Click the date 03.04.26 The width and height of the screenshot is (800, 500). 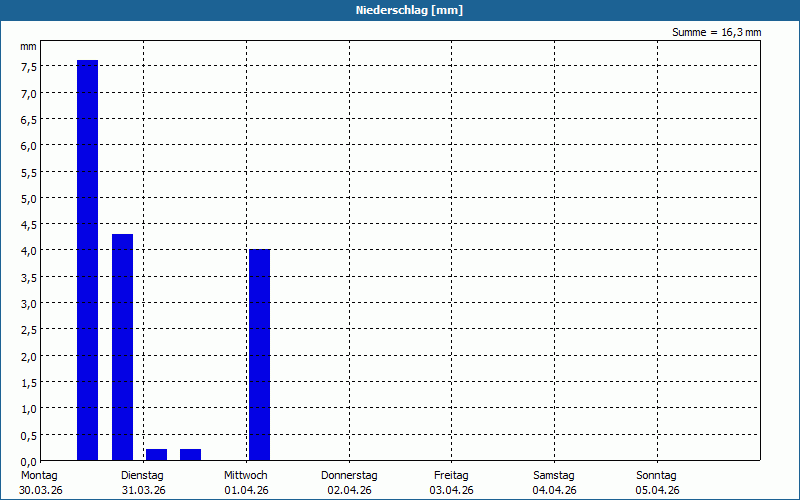(x=452, y=490)
